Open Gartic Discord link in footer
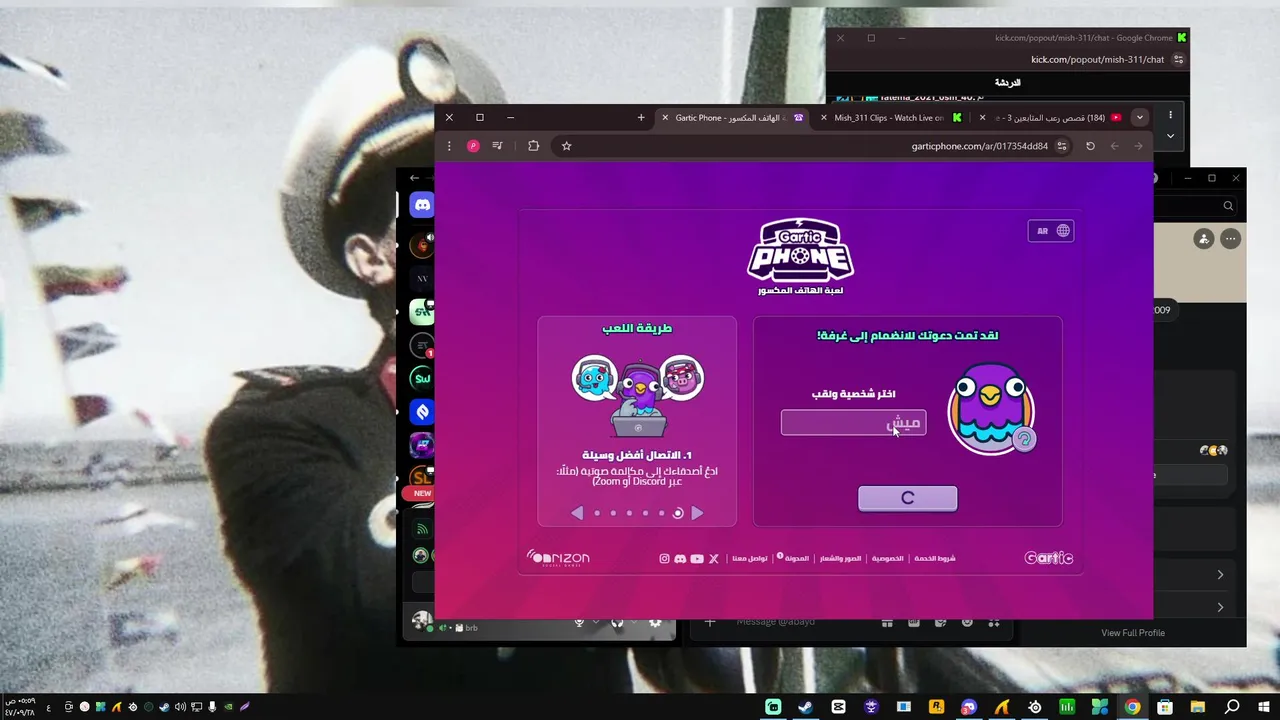The width and height of the screenshot is (1280, 720). pyautogui.click(x=680, y=558)
